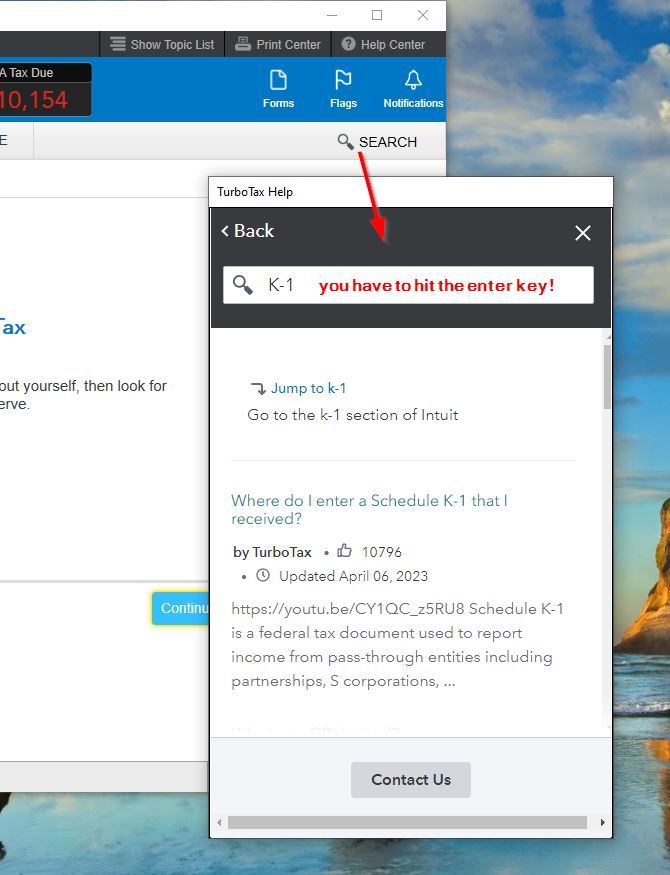Click the tax due amount 10,154
670x875 pixels.
[x=34, y=100]
